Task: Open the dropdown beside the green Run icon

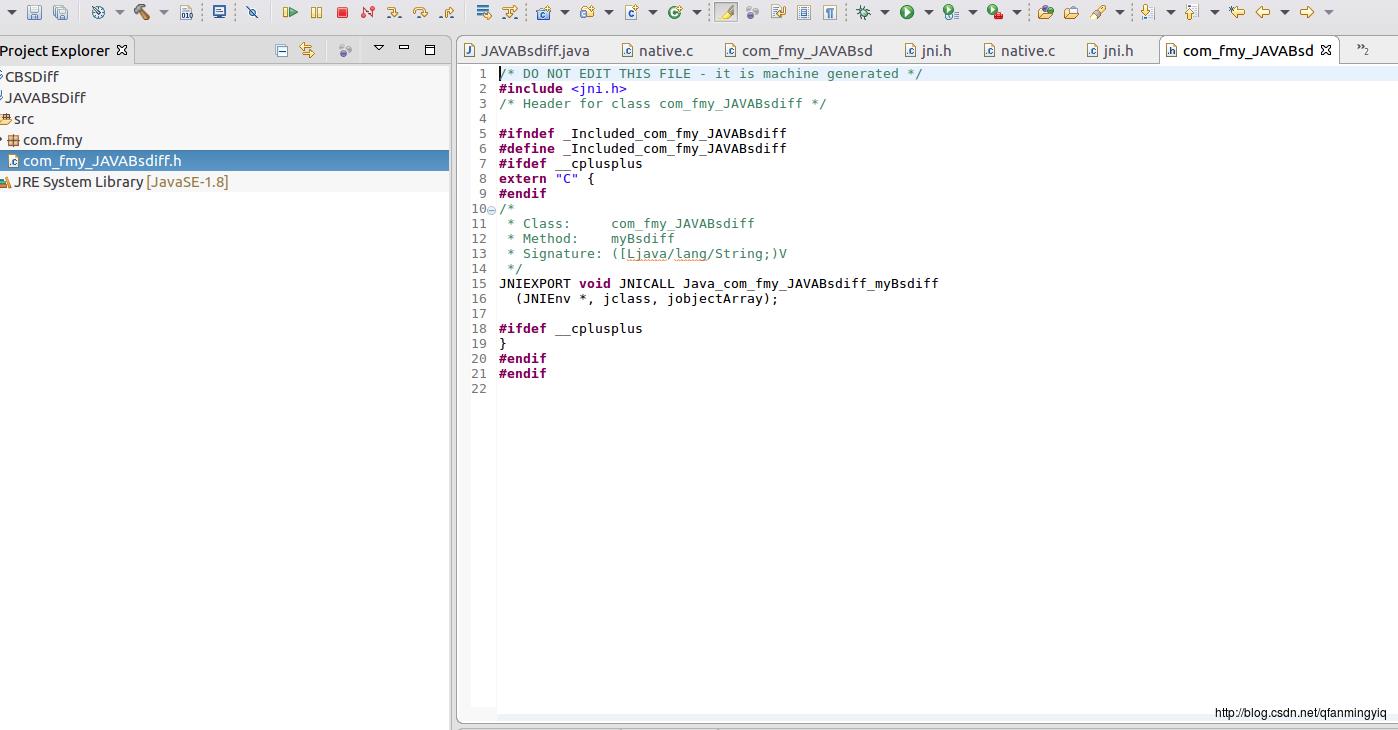Action: [x=929, y=12]
